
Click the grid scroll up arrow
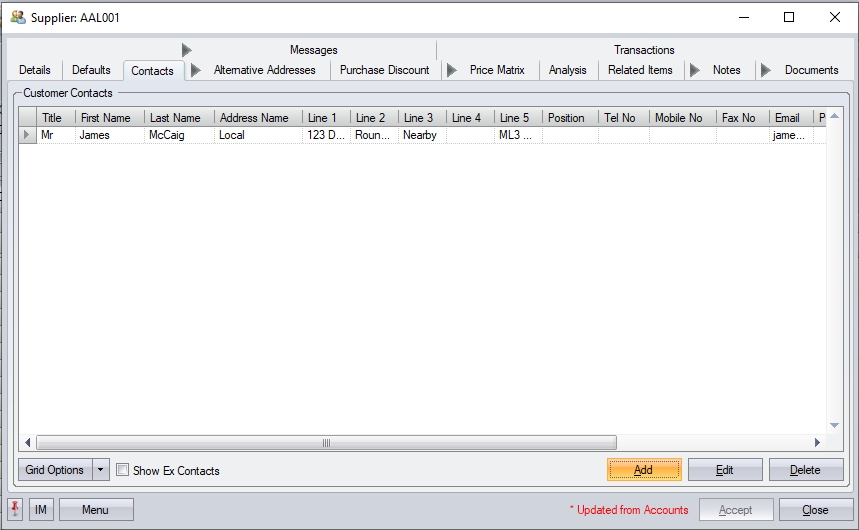coord(834,116)
